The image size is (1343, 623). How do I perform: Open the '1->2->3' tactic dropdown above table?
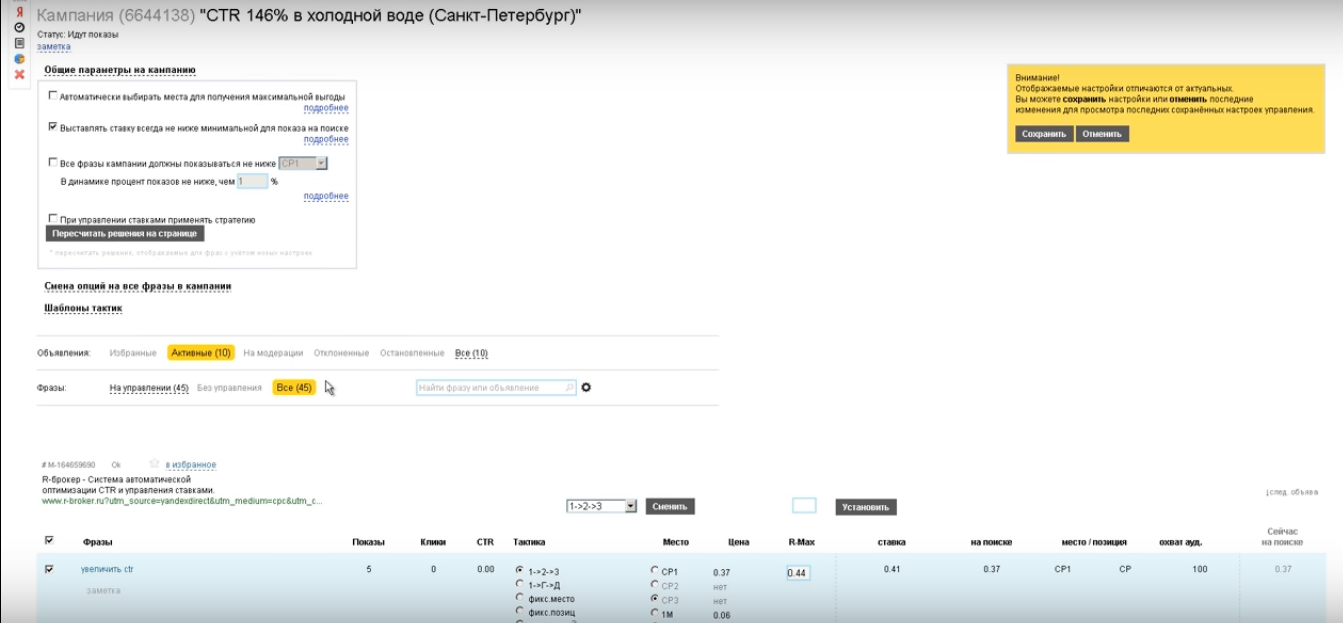[x=601, y=507]
